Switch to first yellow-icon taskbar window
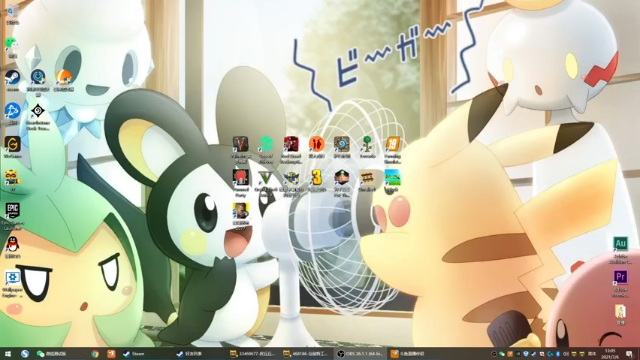The height and width of the screenshot is (360, 640). [x=253, y=354]
